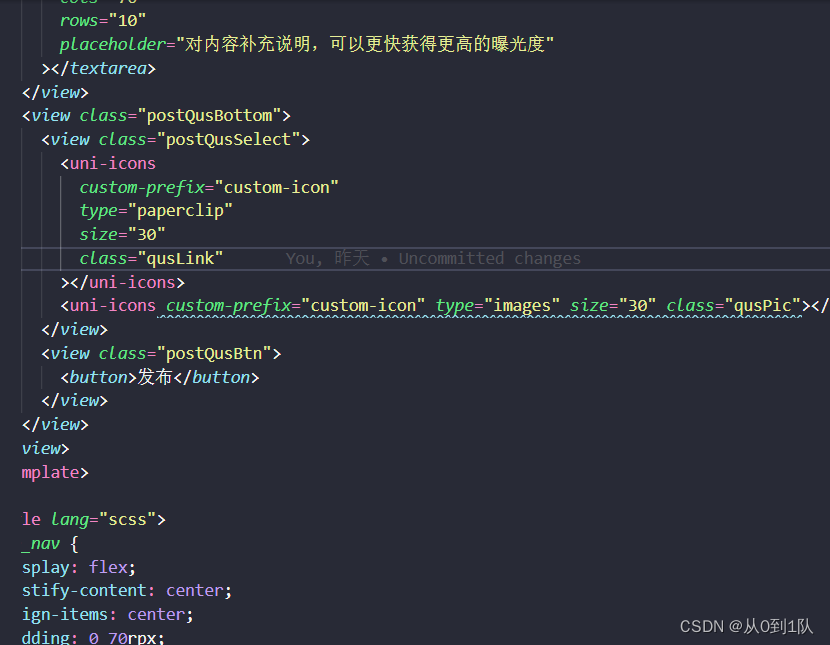Click the "_nav {" selector line
The height and width of the screenshot is (645, 830).
(50, 543)
